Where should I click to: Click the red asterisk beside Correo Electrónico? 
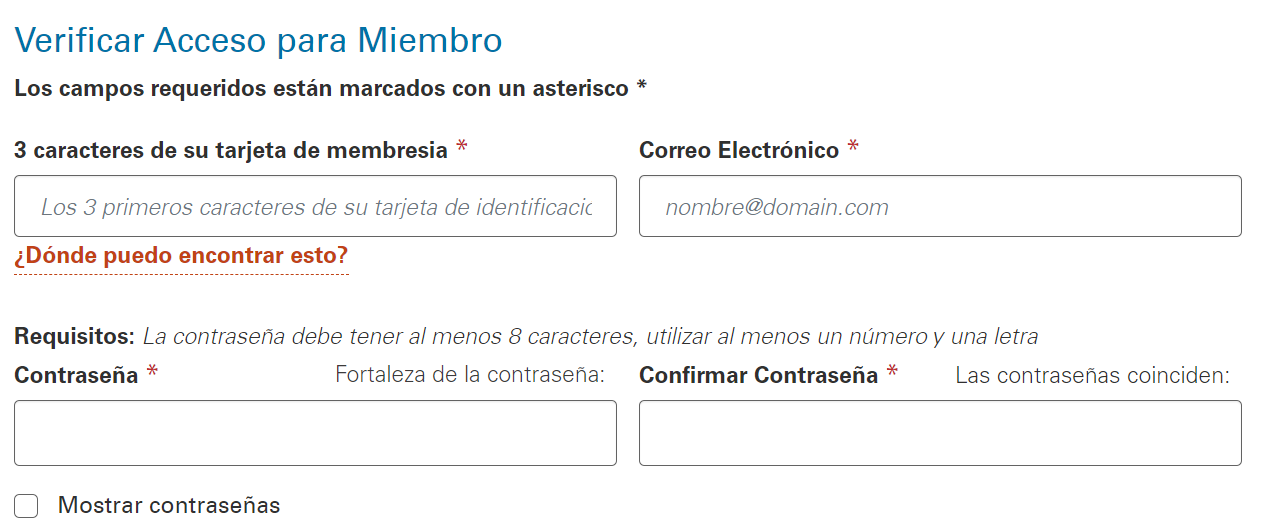(852, 149)
